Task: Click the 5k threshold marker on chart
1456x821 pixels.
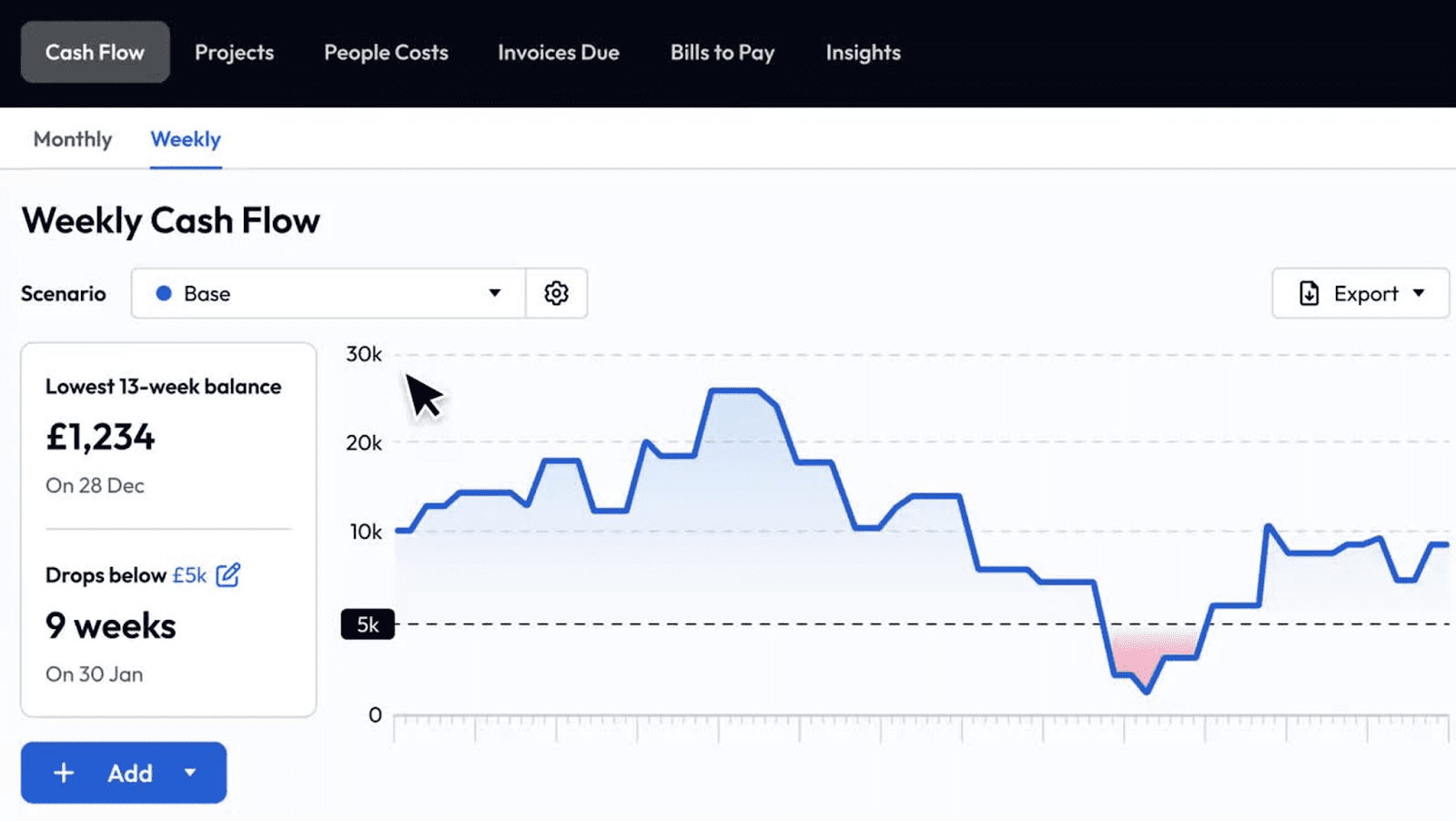Action: click(x=368, y=624)
